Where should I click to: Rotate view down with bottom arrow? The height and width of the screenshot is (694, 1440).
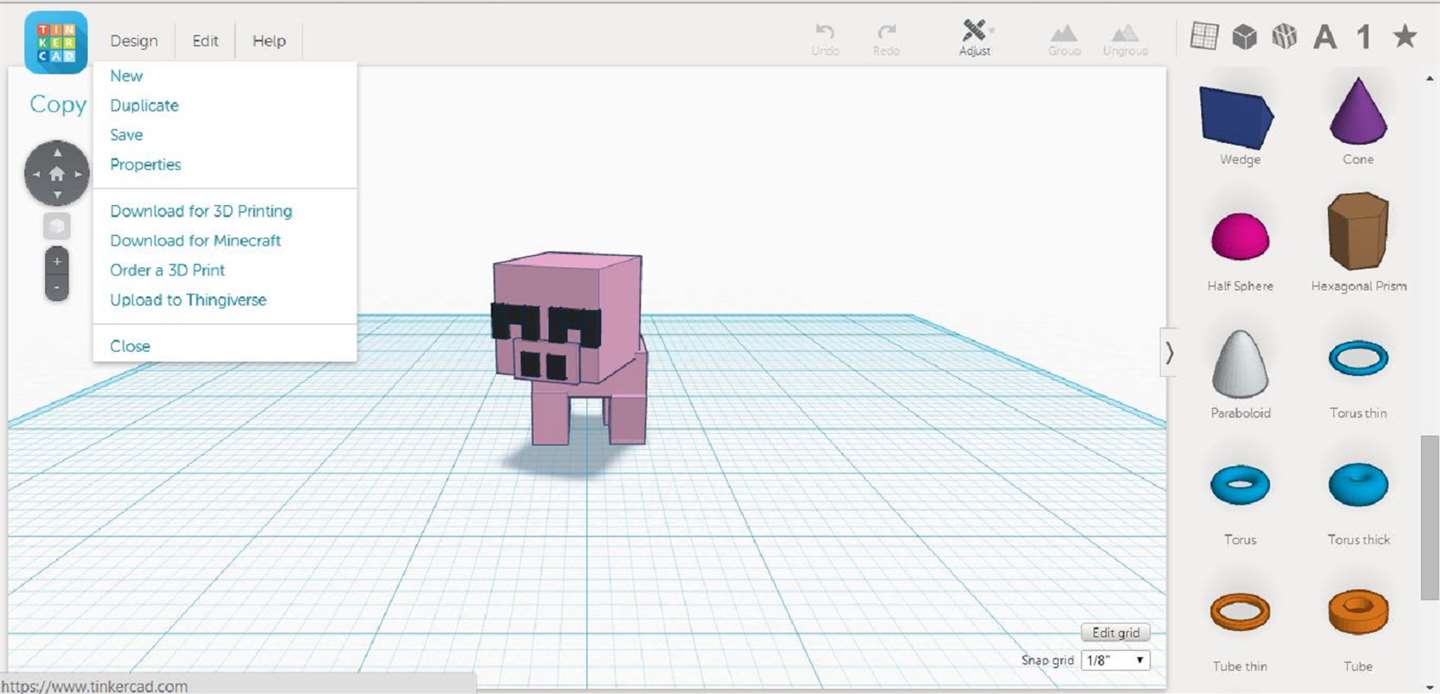pyautogui.click(x=57, y=194)
